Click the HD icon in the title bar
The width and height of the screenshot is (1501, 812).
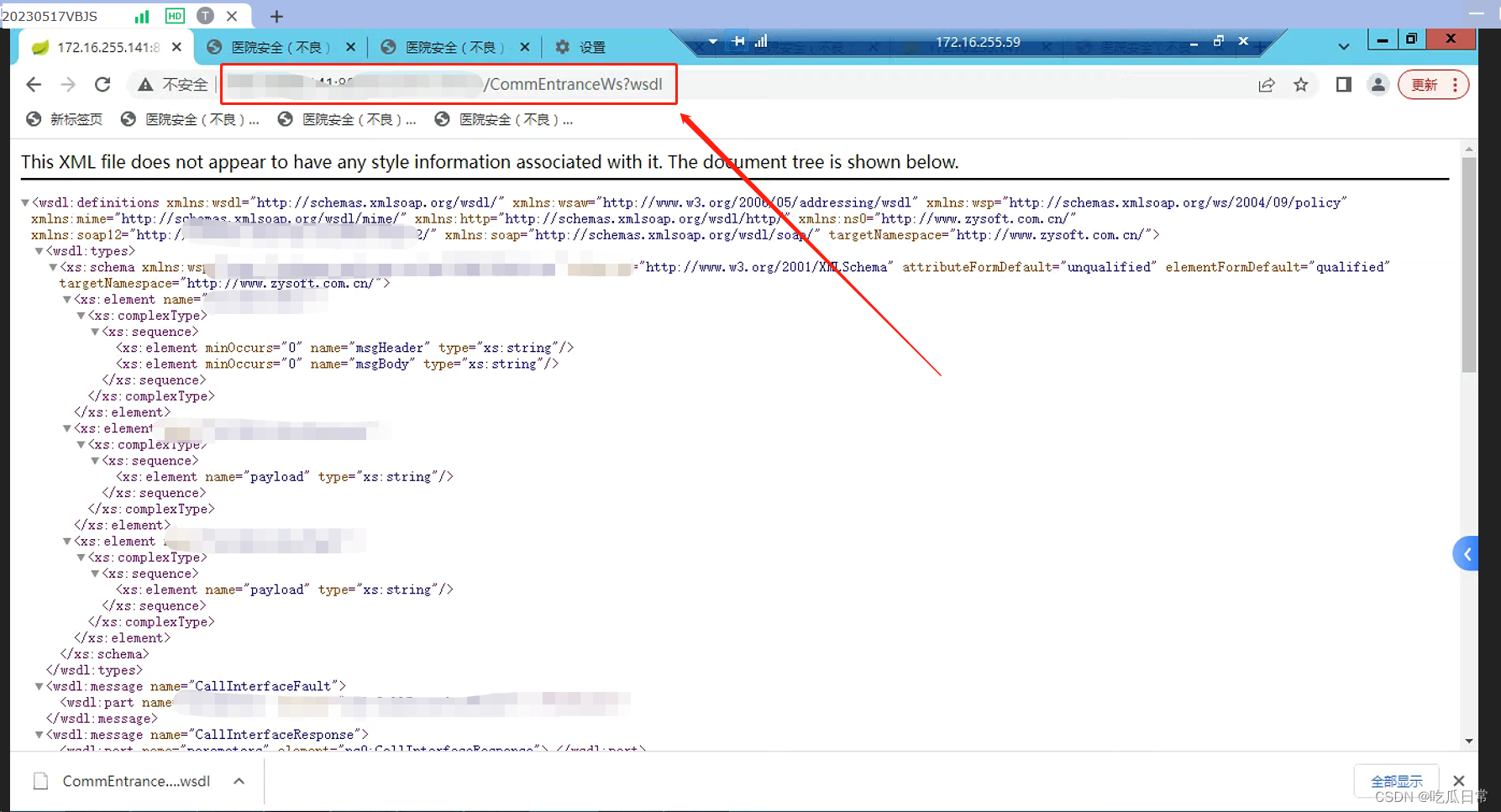(x=174, y=15)
